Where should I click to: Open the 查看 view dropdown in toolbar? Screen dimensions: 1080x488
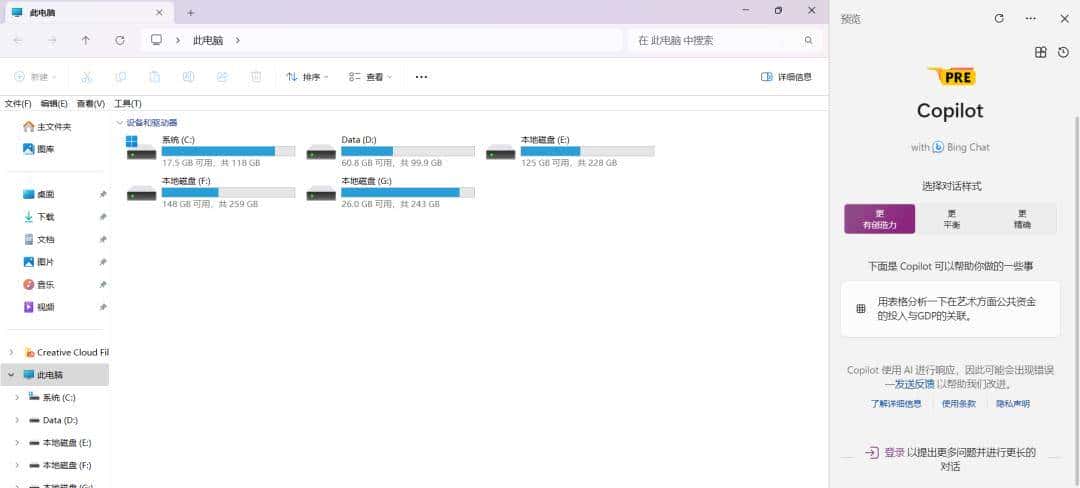click(x=371, y=77)
